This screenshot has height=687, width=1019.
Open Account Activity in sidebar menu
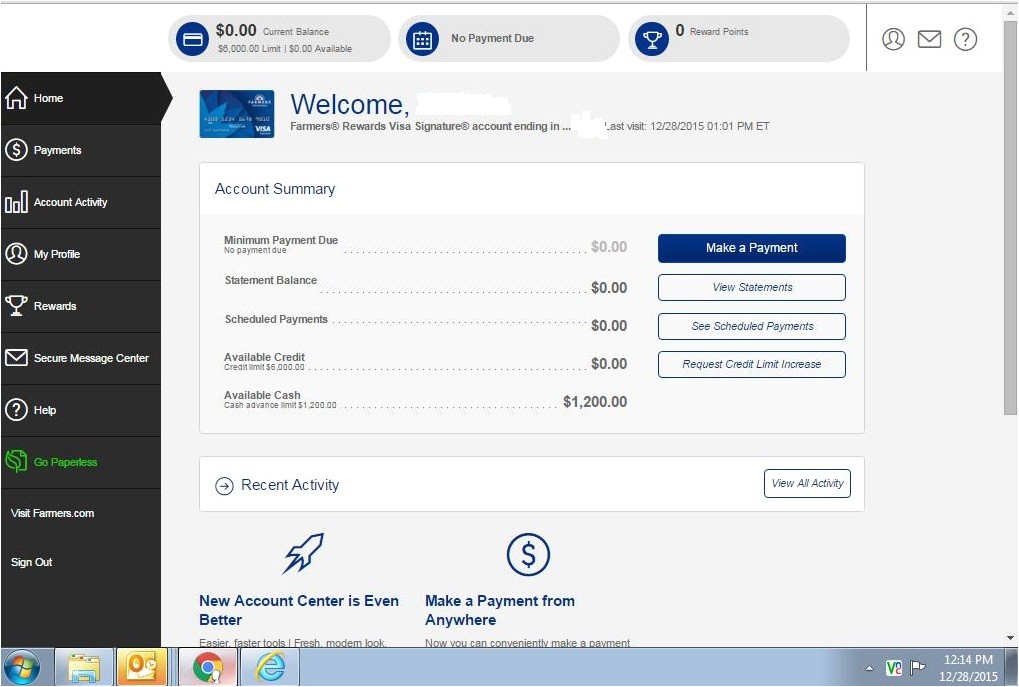(70, 202)
